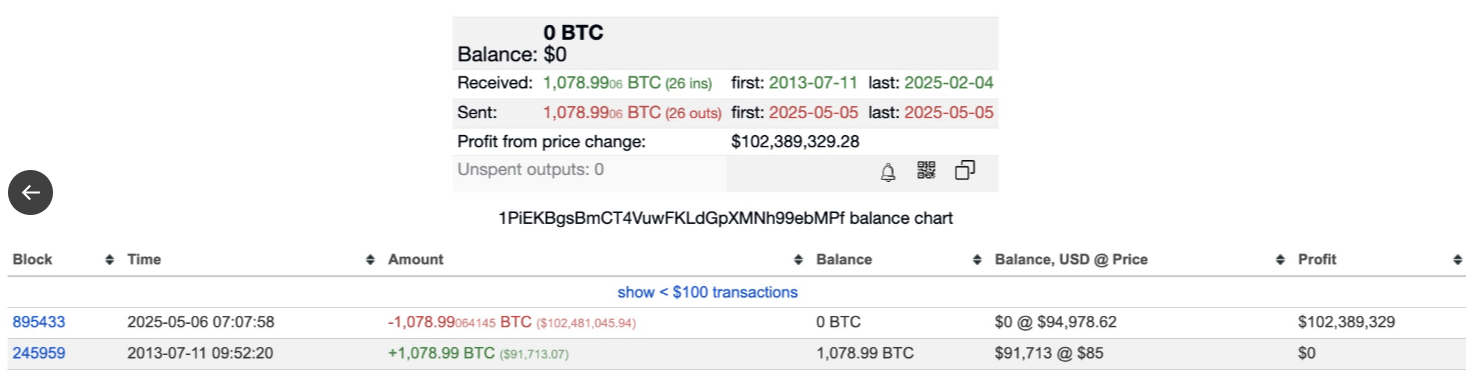Open block 245959 link
The height and width of the screenshot is (382, 1466).
pyautogui.click(x=39, y=353)
